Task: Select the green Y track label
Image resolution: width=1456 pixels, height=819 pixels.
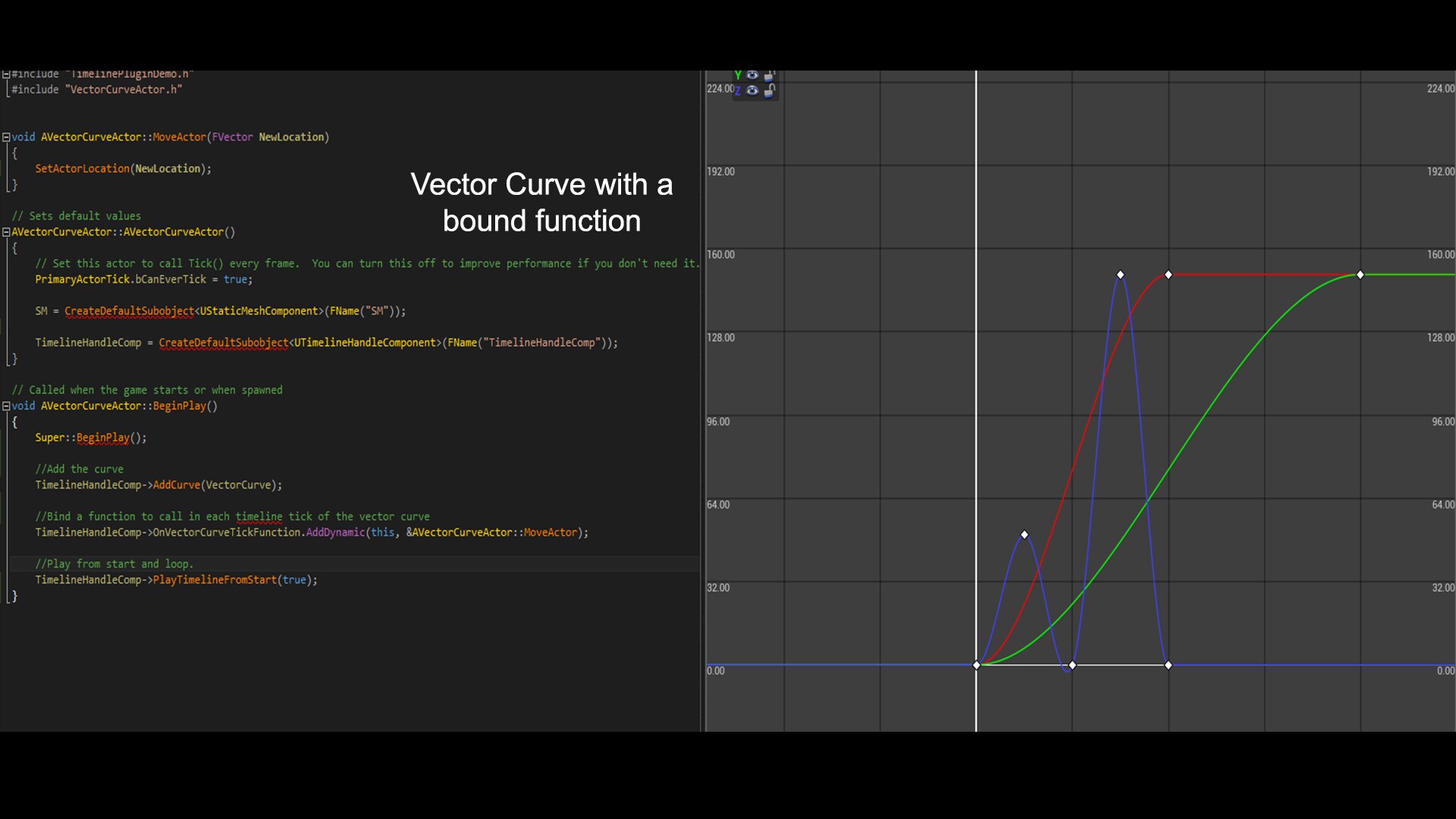Action: 738,75
